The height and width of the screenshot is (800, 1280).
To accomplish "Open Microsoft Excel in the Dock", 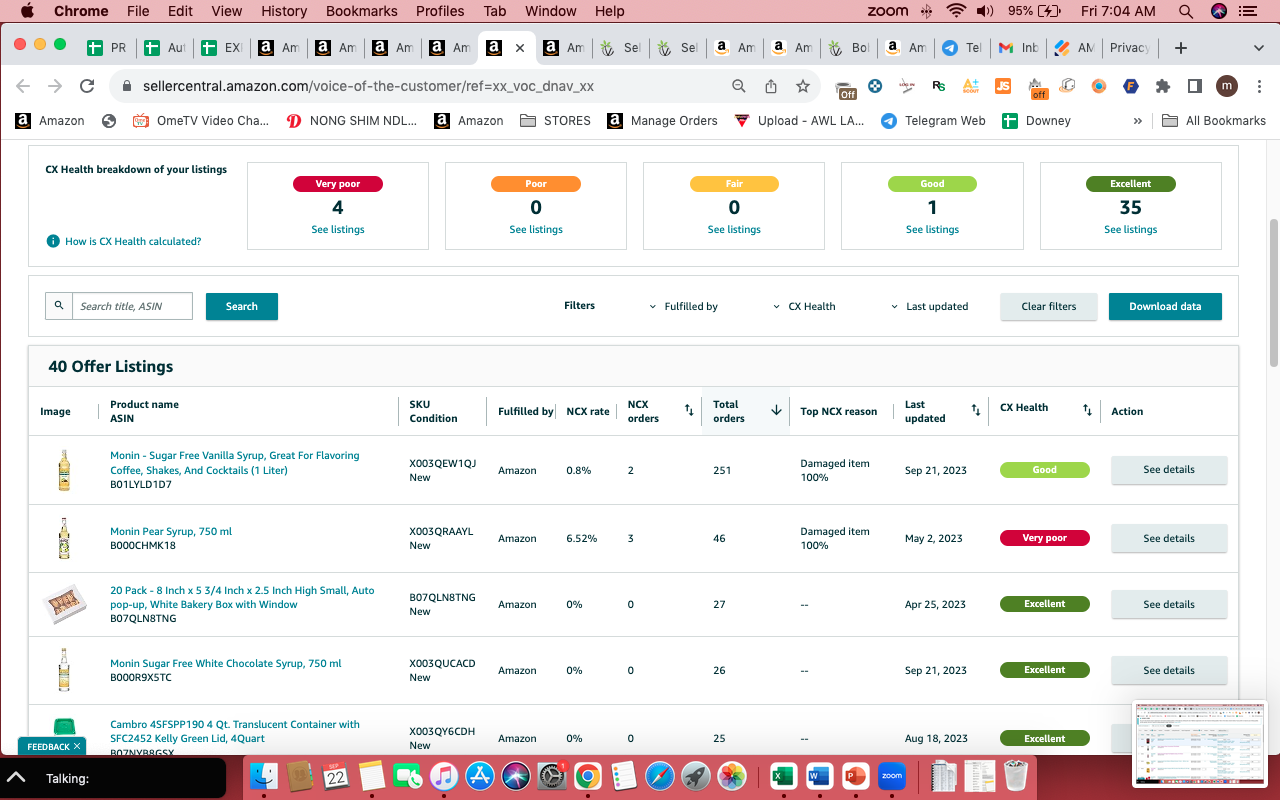I will 783,776.
